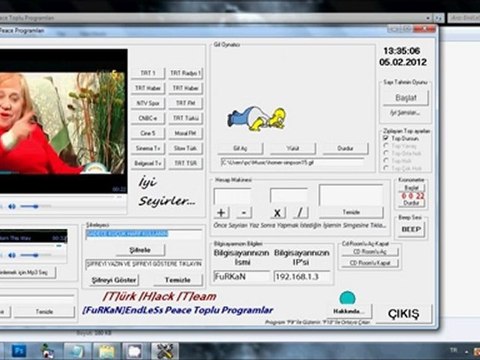Tune to Cine 5 channel
Viewport: 480px width, 360px height.
148,133
